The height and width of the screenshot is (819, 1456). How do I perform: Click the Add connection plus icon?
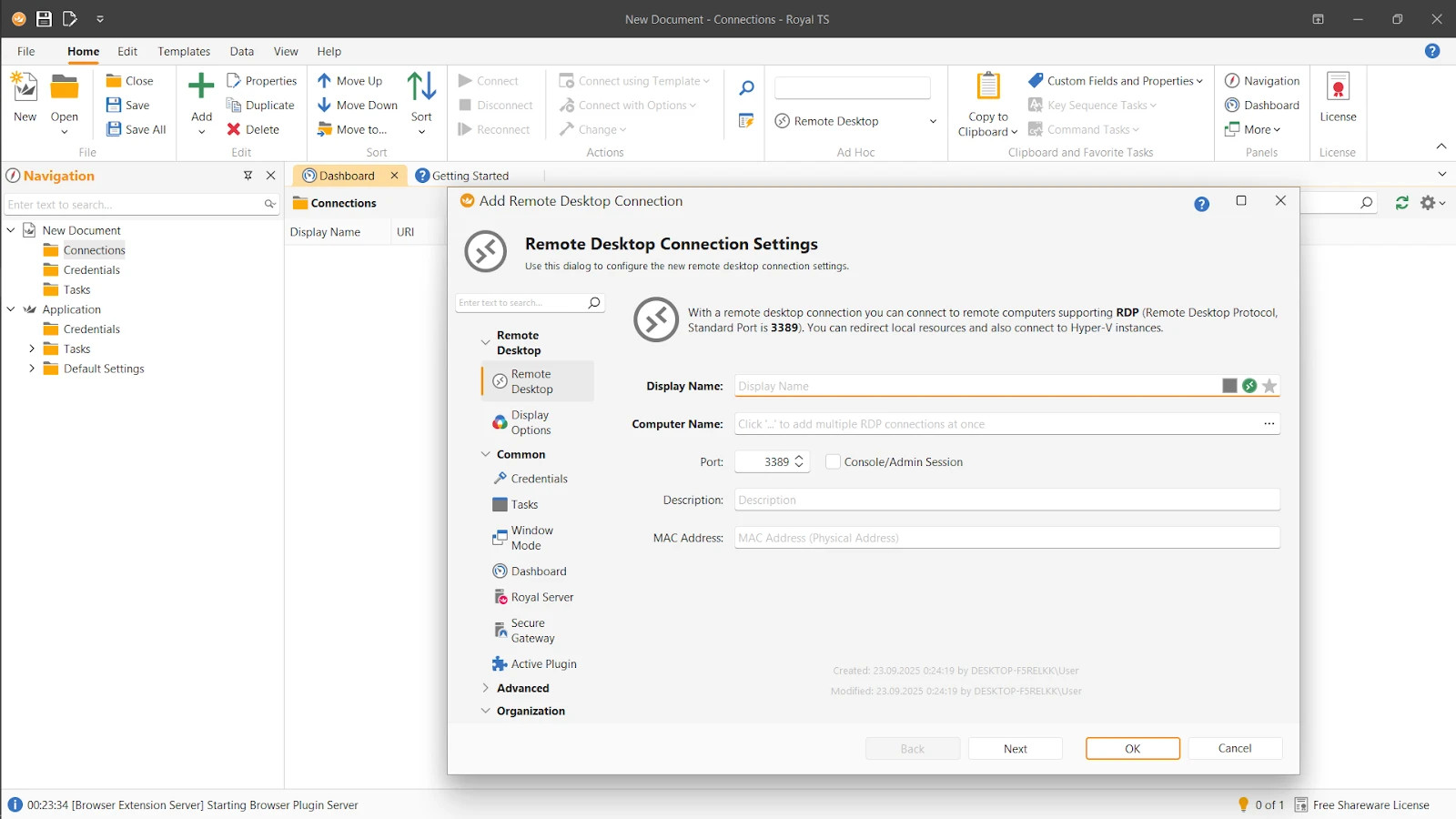pos(201,88)
